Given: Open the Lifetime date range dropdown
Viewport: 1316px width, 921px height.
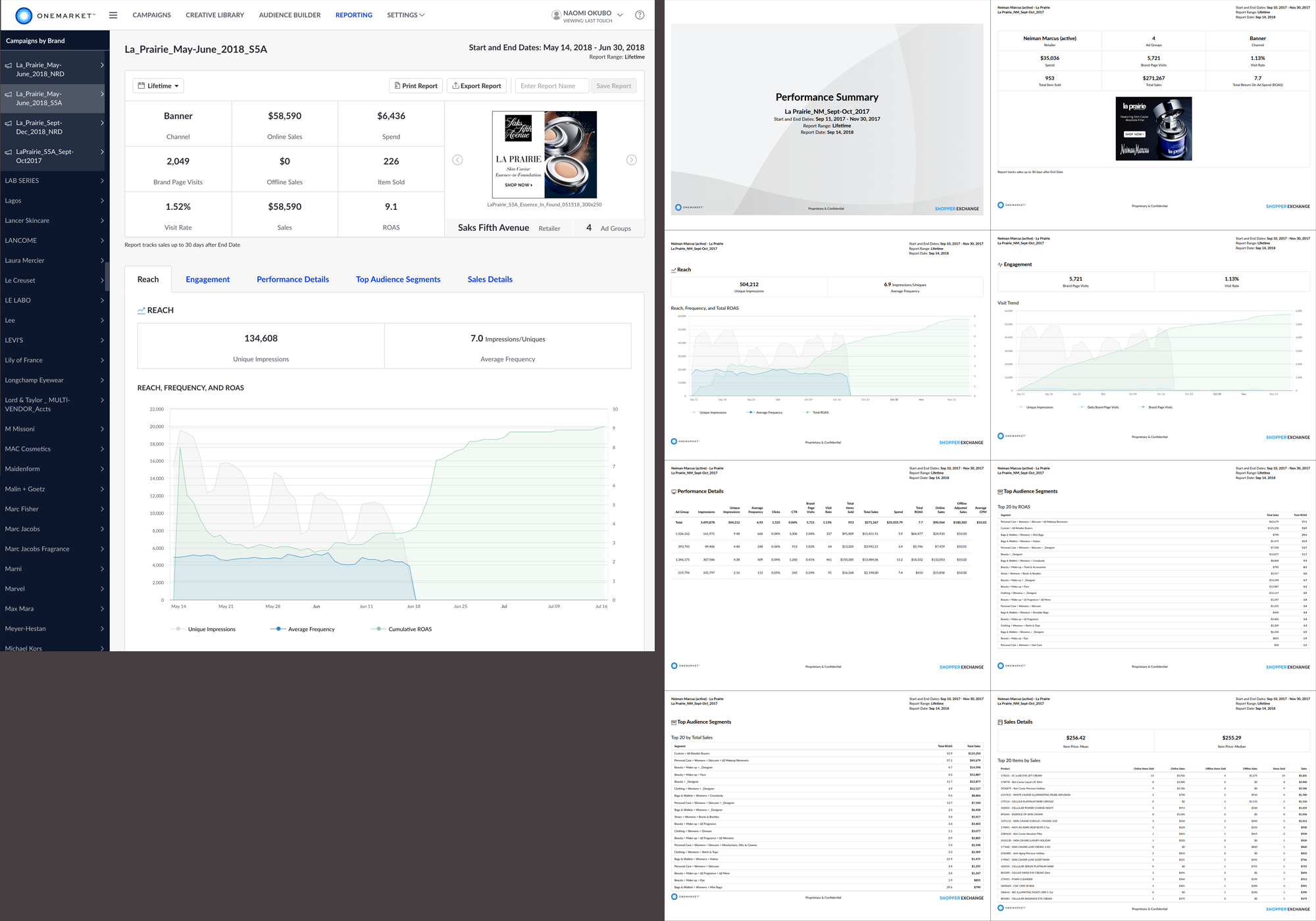Looking at the screenshot, I should coord(159,86).
